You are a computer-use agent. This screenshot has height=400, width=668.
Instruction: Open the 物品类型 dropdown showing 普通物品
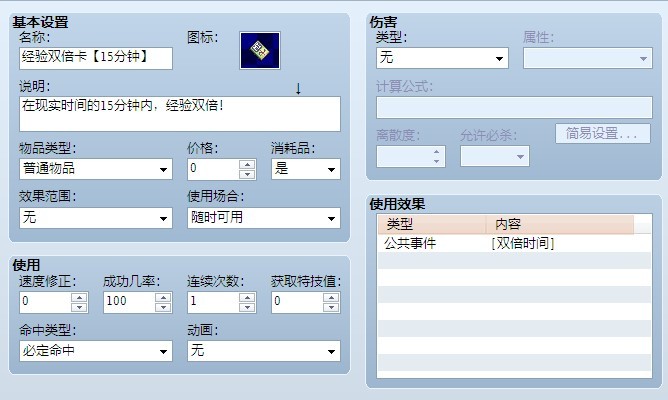click(x=96, y=169)
